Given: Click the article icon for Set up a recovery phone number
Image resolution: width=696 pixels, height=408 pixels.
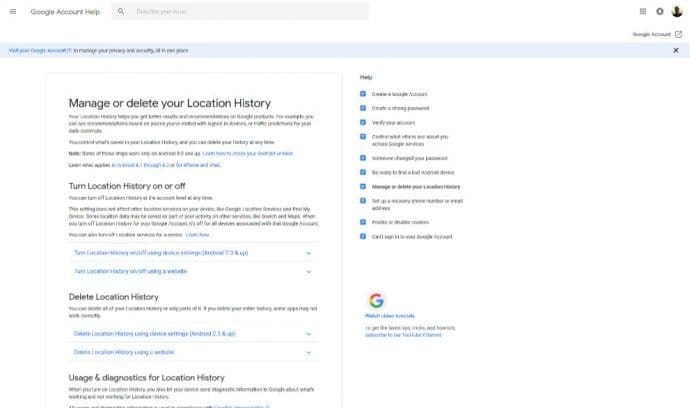Looking at the screenshot, I should pos(363,201).
